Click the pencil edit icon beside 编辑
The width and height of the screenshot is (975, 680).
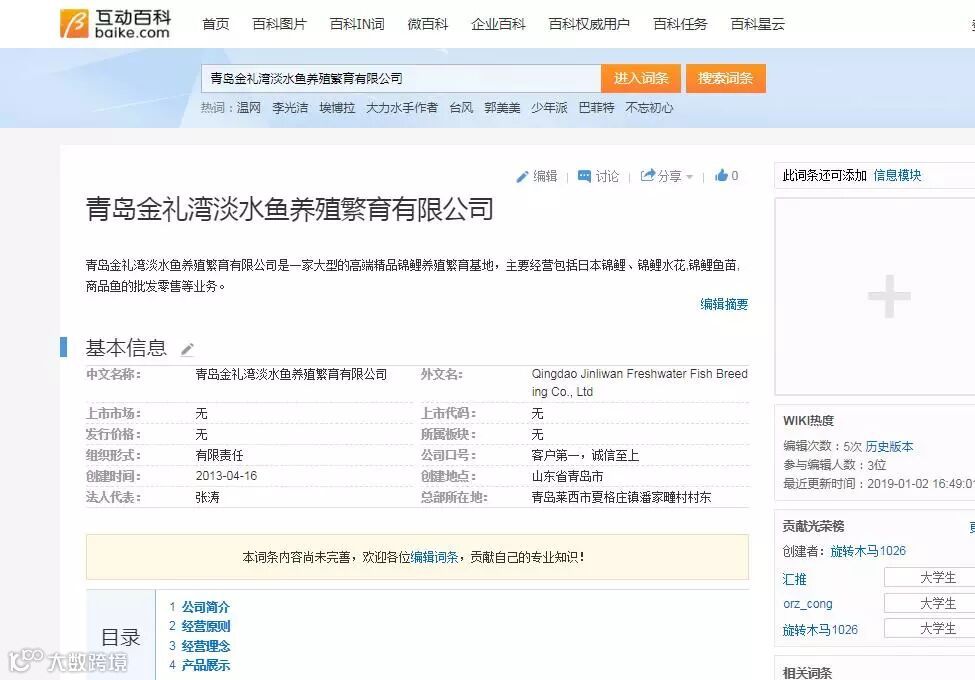pyautogui.click(x=522, y=177)
